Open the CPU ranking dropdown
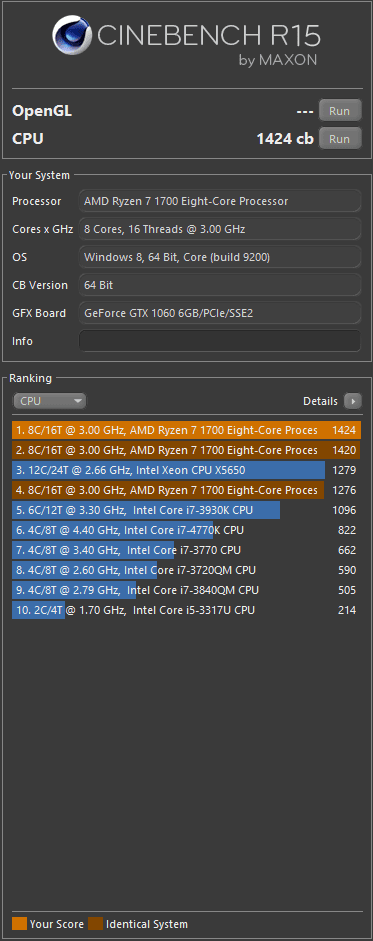This screenshot has height=941, width=373. [50, 401]
